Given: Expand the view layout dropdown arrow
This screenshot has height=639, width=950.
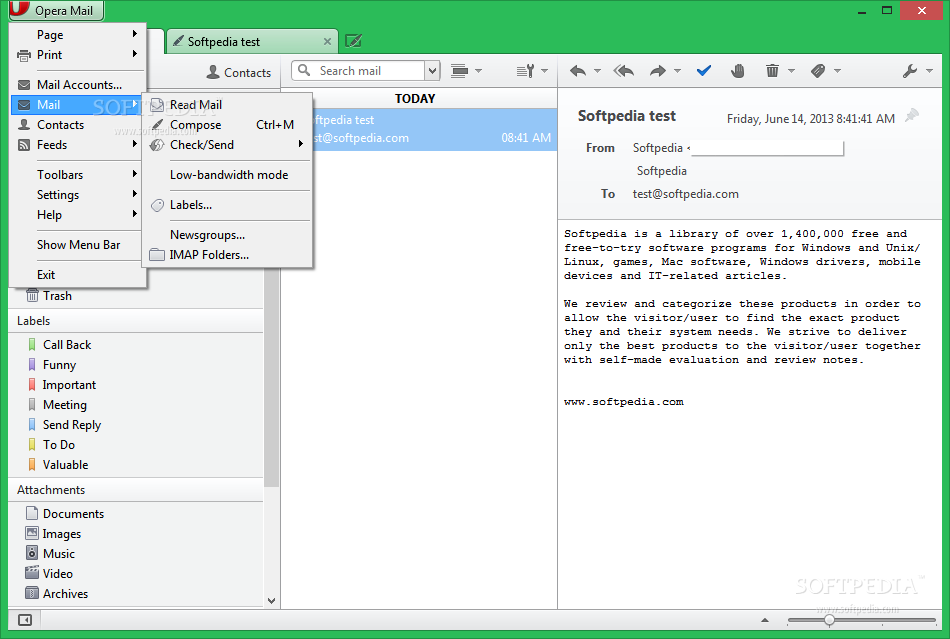Looking at the screenshot, I should [478, 71].
